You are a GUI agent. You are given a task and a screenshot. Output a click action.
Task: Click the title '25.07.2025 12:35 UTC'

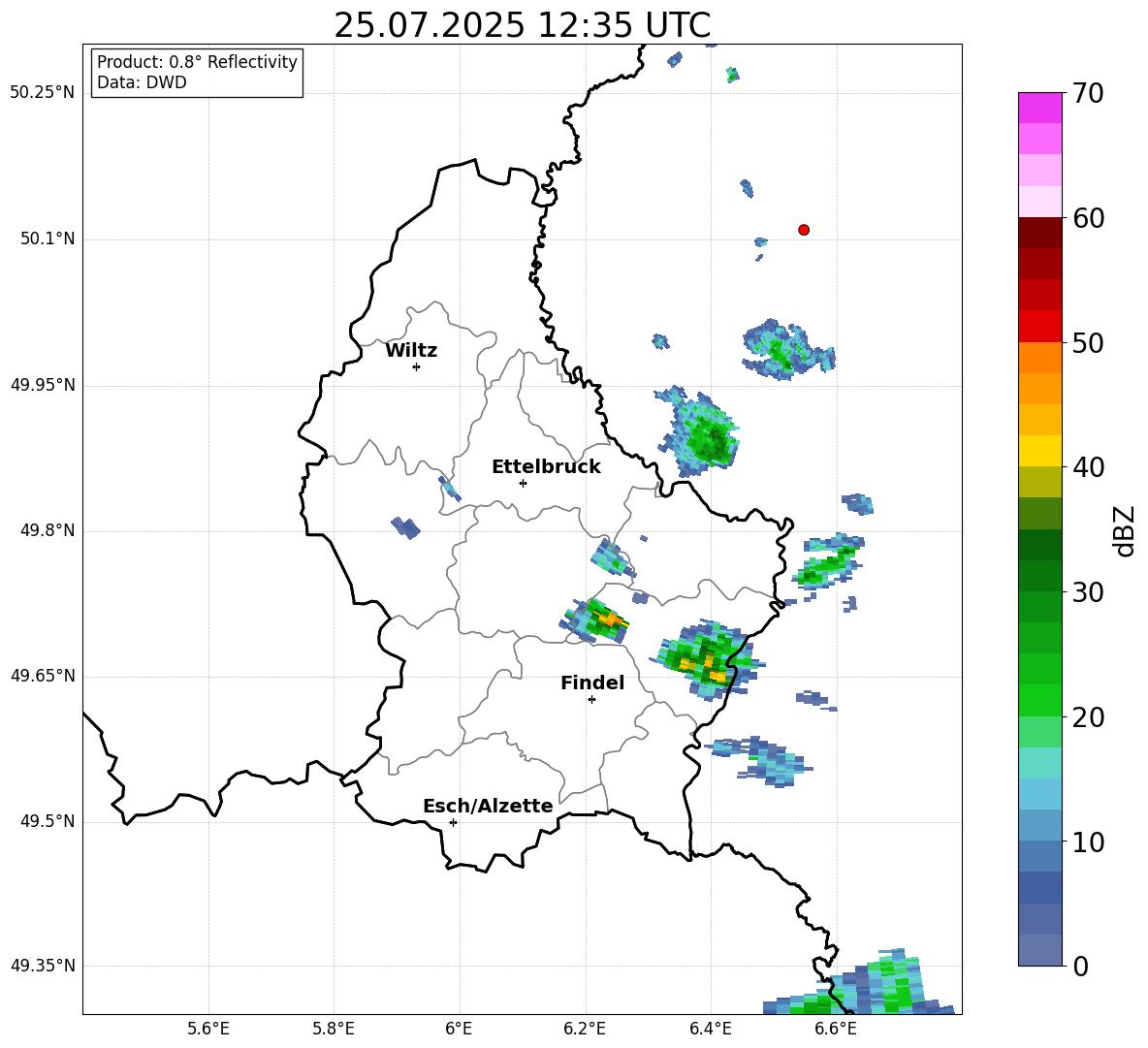click(x=522, y=25)
